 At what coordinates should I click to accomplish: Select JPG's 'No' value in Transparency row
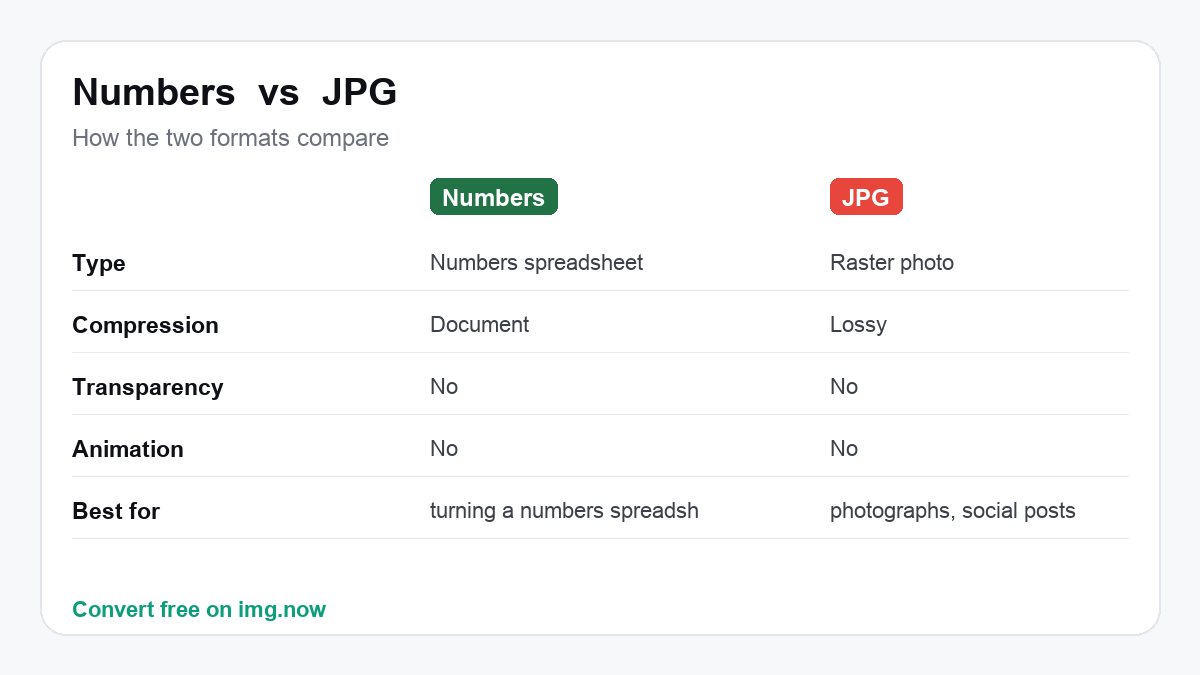point(844,386)
